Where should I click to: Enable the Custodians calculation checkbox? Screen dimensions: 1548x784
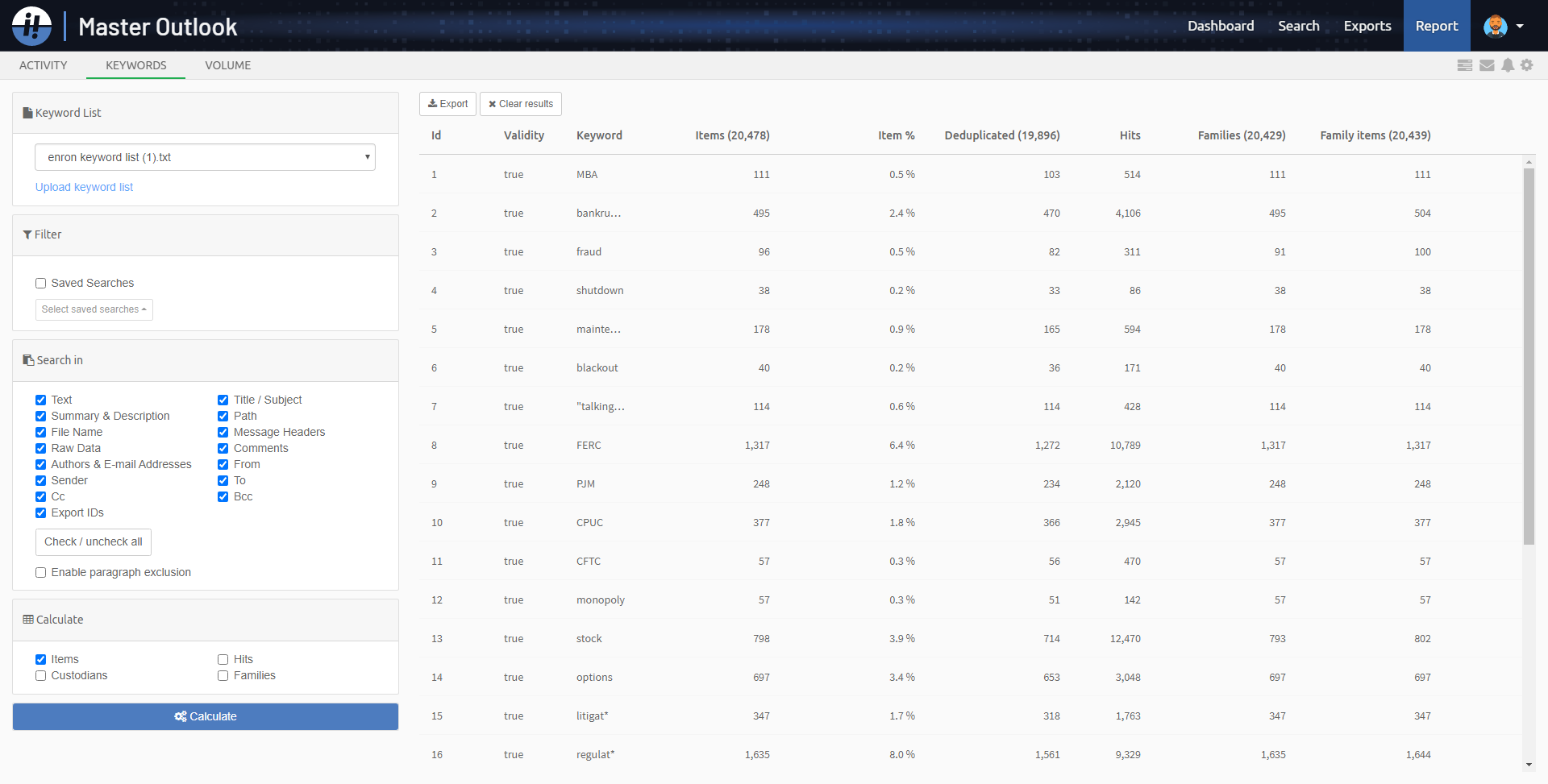pos(40,675)
